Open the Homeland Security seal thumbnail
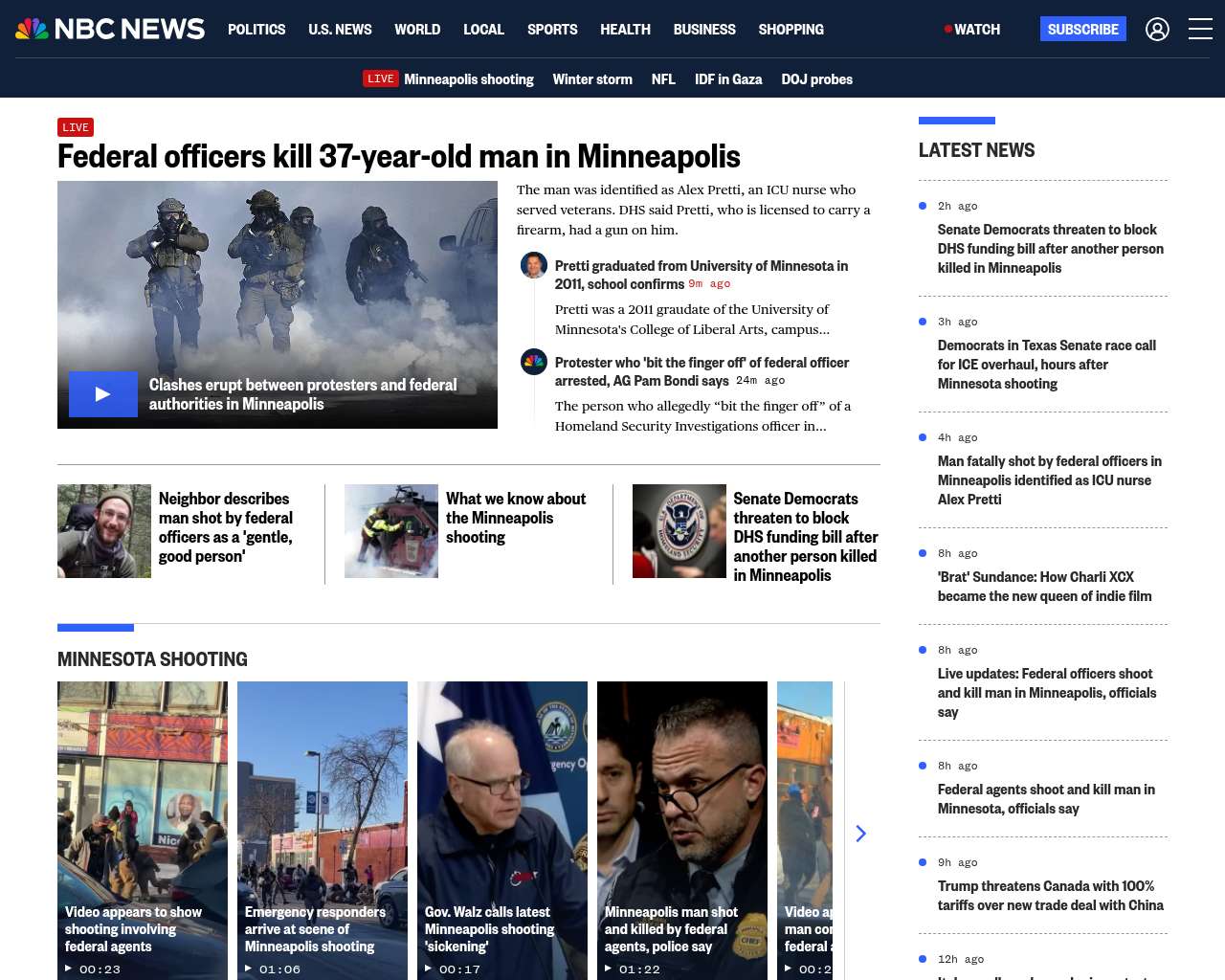1225x980 pixels. point(679,531)
